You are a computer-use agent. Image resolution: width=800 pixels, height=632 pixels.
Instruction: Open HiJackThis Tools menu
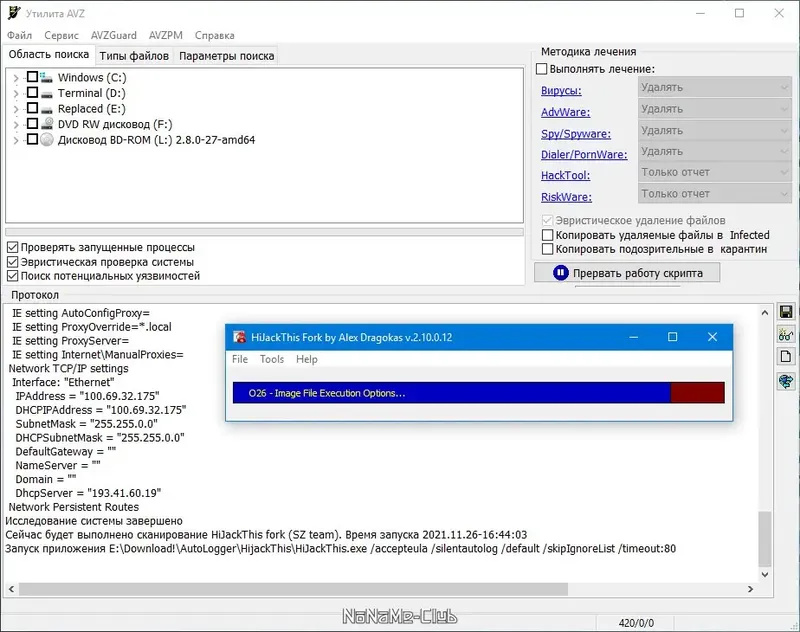point(271,359)
